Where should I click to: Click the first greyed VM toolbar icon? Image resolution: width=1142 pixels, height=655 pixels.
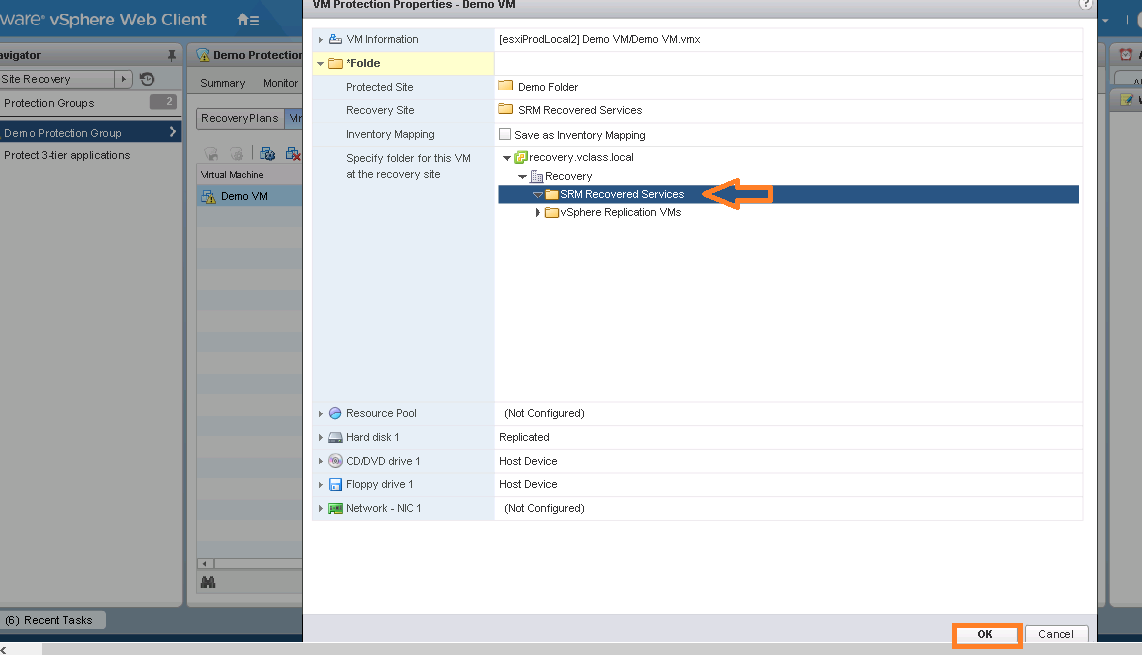click(212, 154)
